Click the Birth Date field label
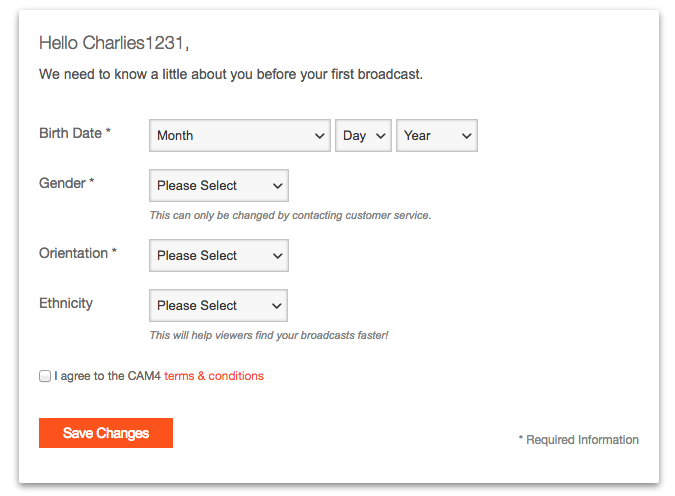The width and height of the screenshot is (675, 496). (x=70, y=133)
